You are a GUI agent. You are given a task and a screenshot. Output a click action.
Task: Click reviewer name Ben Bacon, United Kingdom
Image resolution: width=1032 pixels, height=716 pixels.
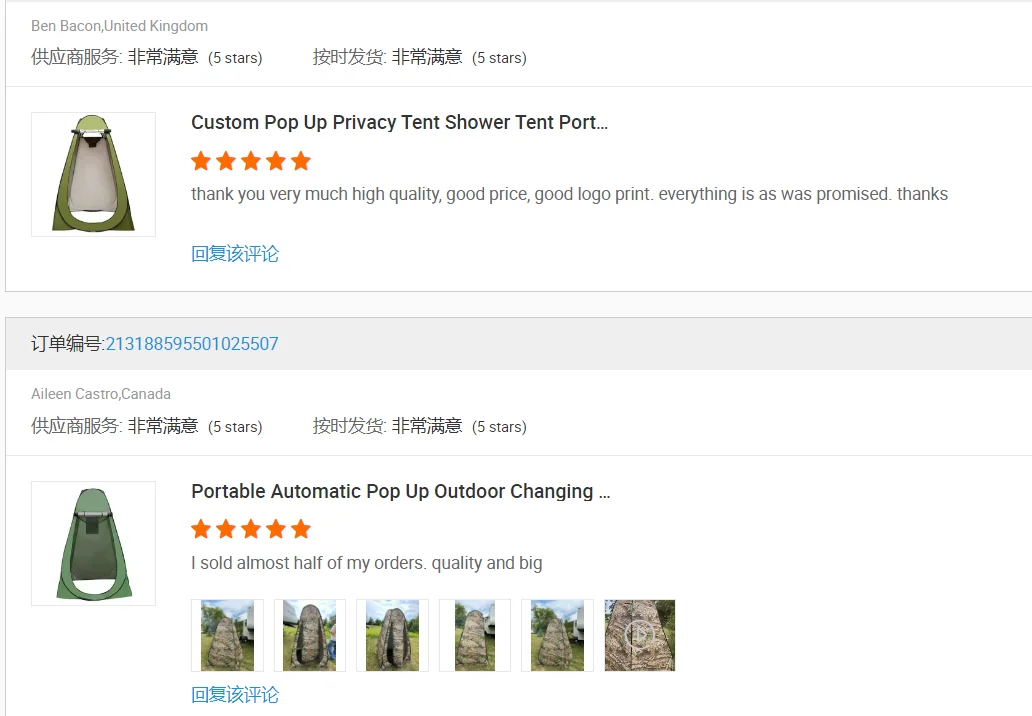(119, 26)
